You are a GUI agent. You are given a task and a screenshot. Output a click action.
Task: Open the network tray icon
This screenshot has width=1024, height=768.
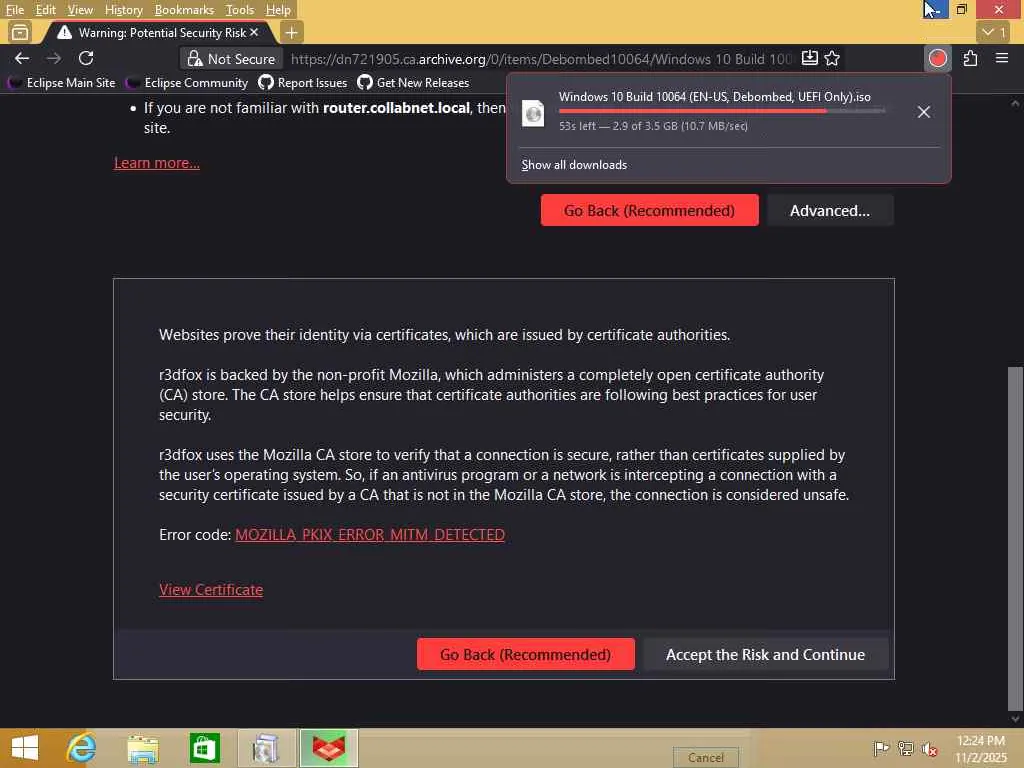pos(905,748)
